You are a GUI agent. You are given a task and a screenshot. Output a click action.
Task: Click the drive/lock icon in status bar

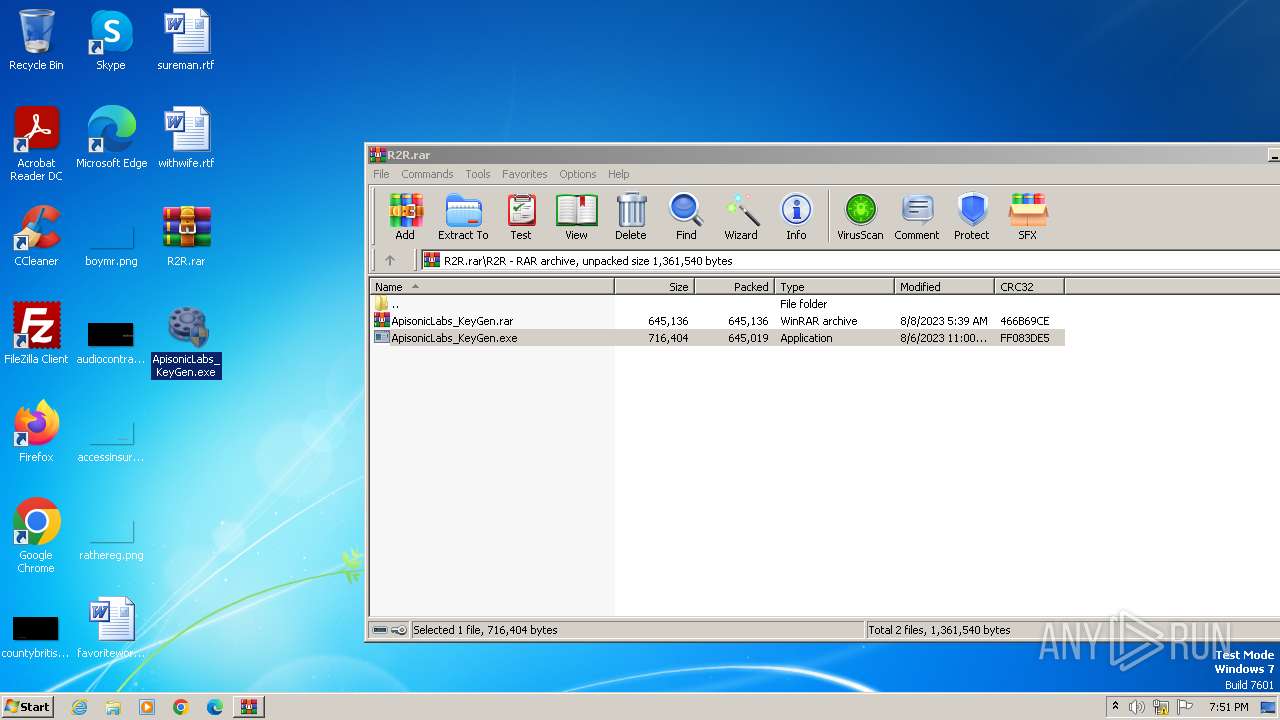coord(389,630)
